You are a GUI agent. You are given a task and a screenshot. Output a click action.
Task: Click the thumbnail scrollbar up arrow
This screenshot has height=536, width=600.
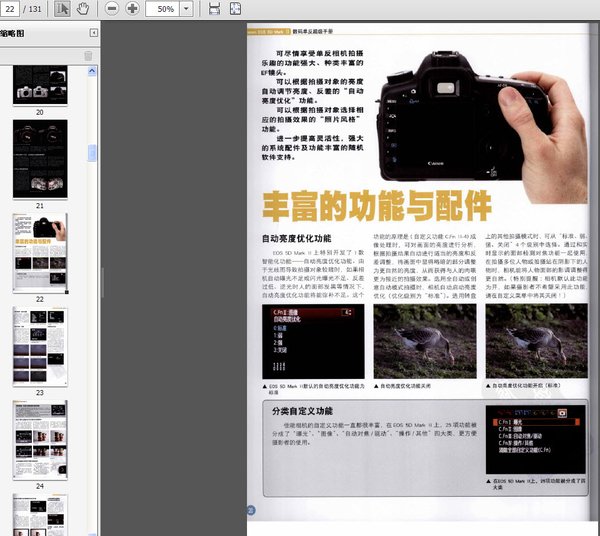92,71
